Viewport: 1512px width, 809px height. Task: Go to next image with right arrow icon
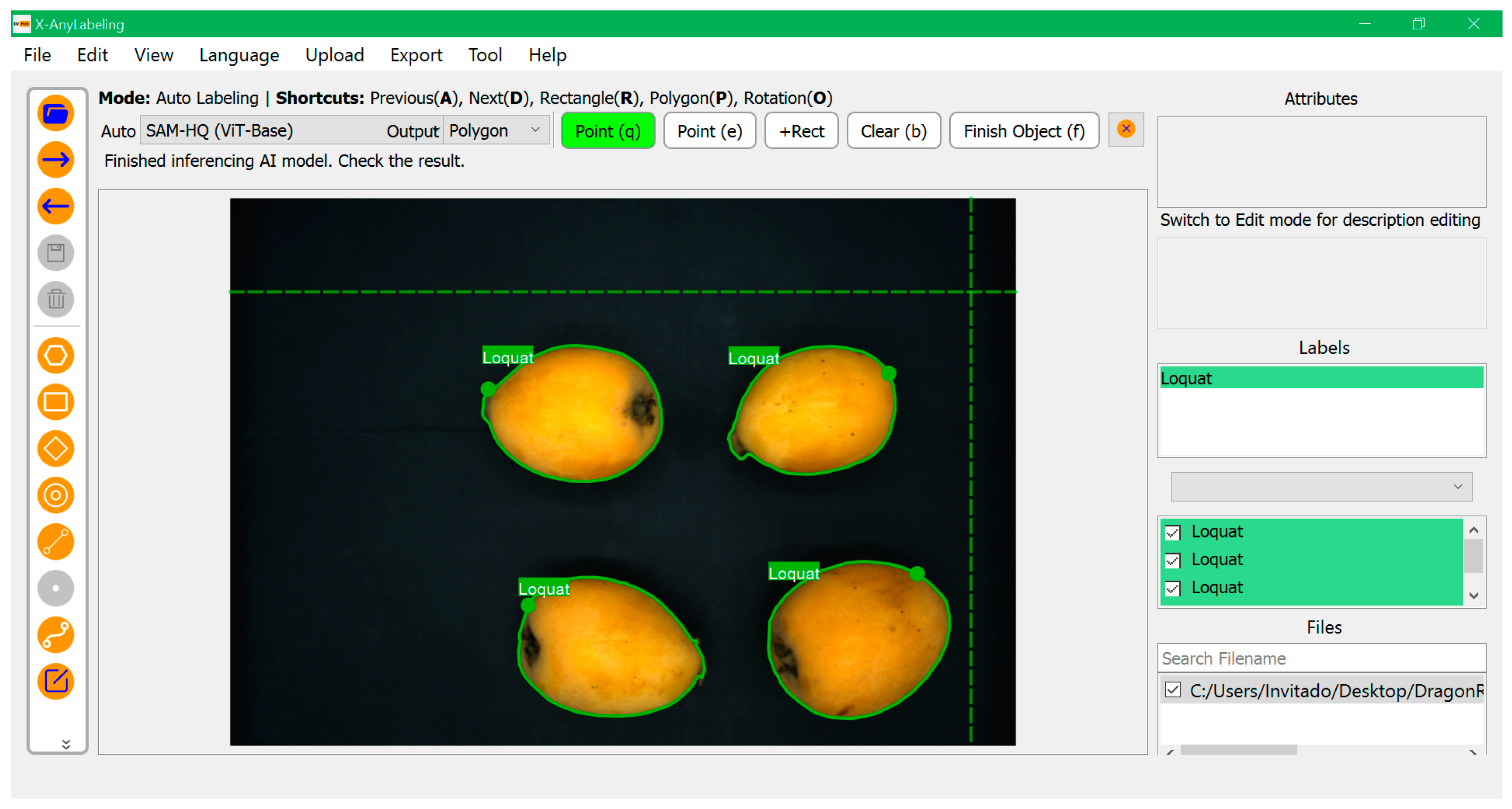tap(56, 160)
